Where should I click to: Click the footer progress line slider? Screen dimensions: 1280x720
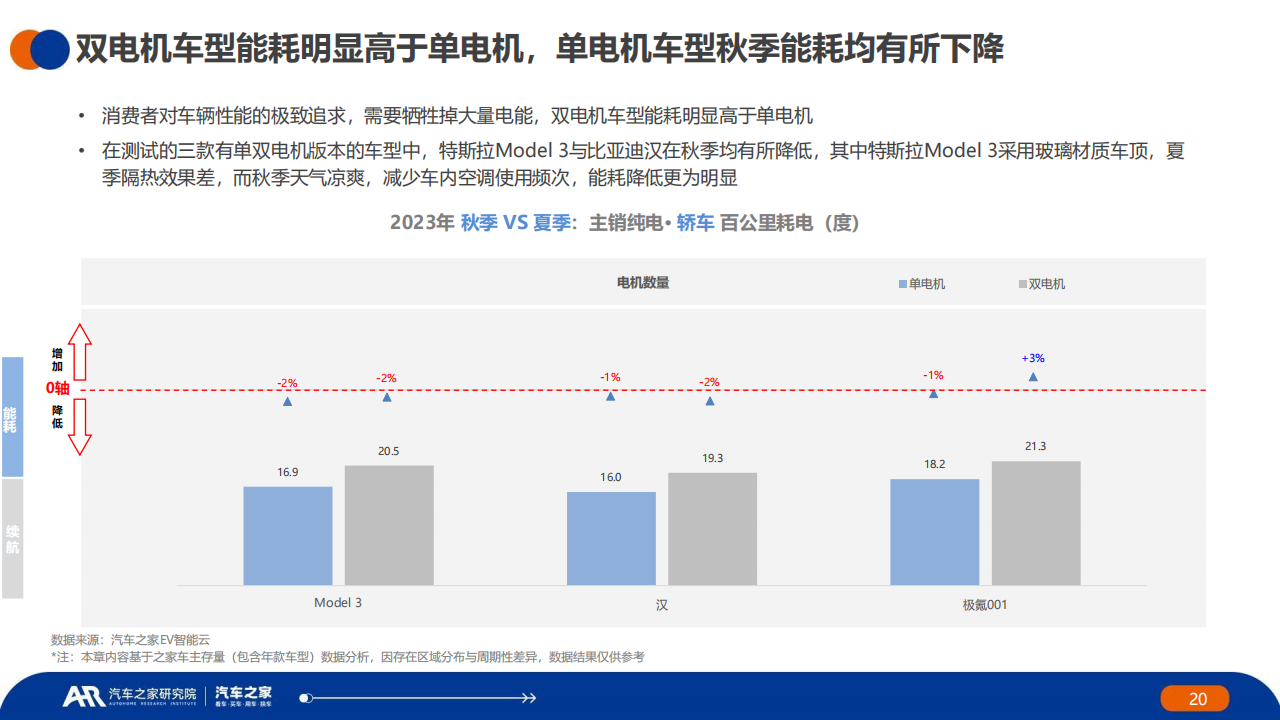point(418,698)
